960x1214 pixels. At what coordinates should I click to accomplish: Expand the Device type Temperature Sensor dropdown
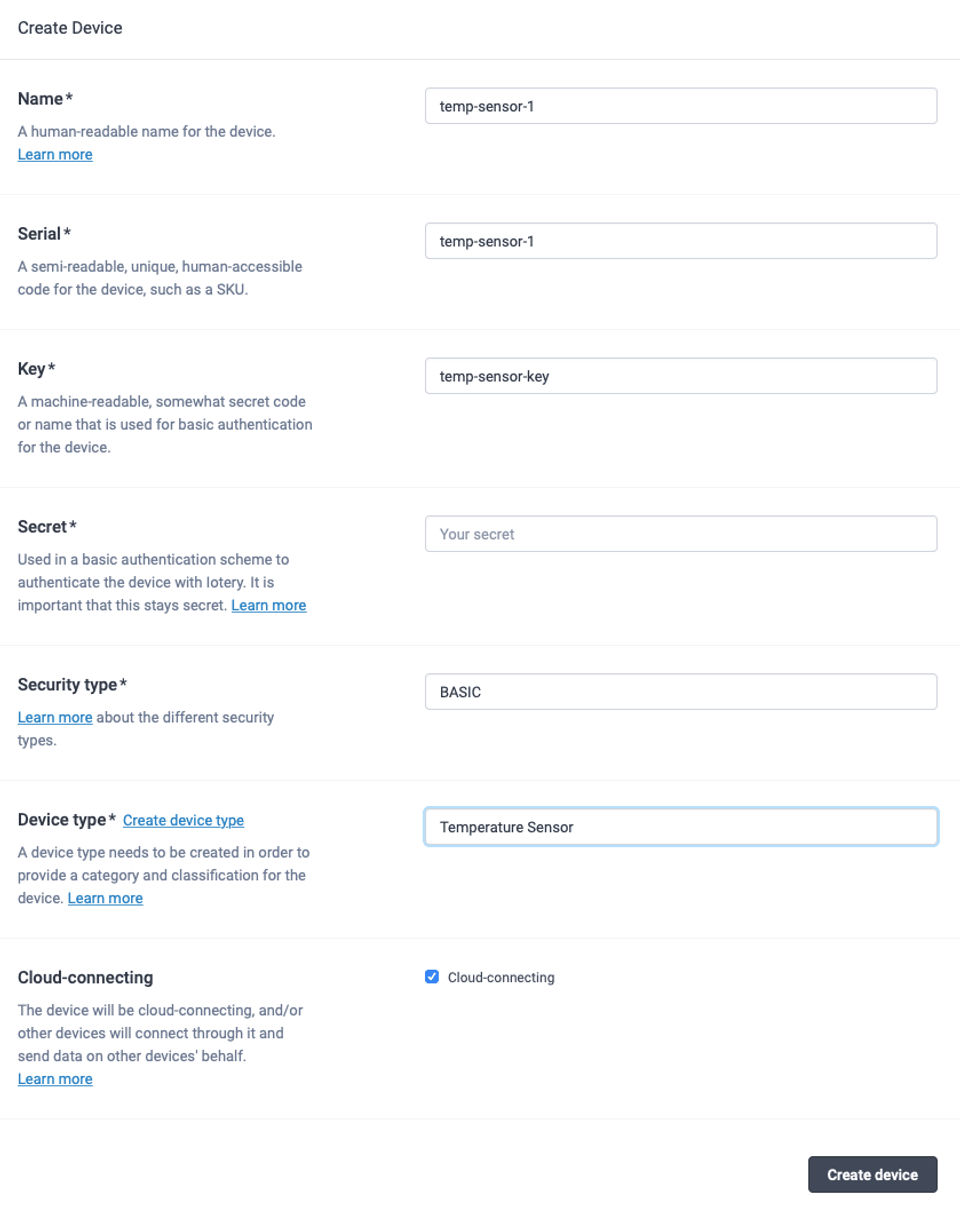[x=681, y=827]
